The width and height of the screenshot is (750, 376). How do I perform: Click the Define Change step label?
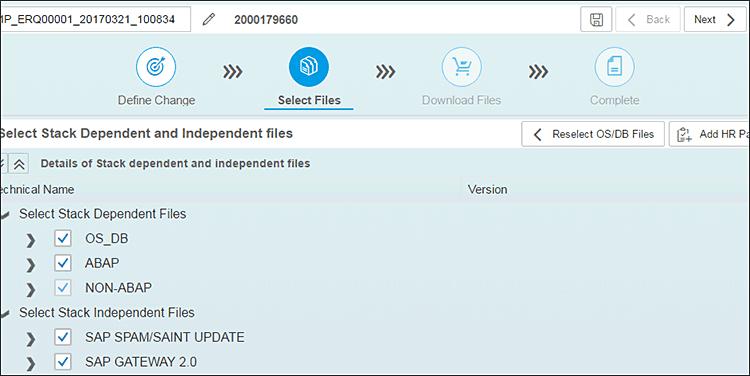[156, 100]
